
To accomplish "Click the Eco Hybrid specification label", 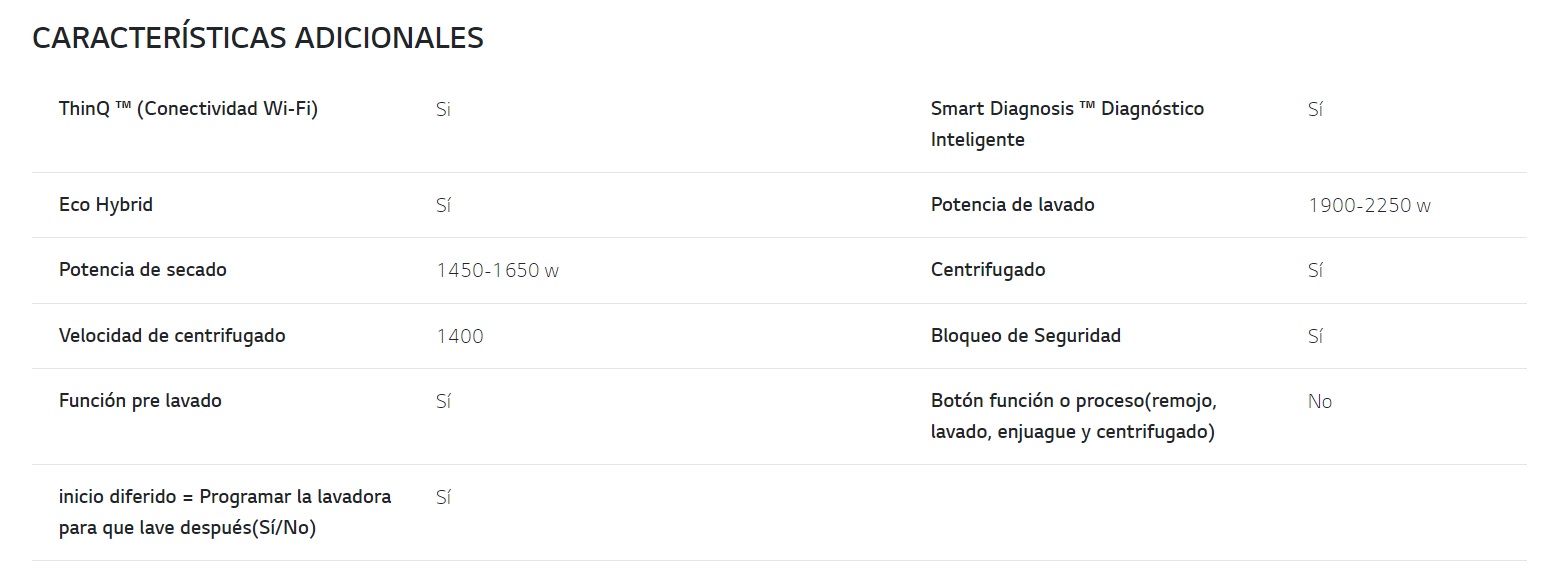I will (x=106, y=205).
